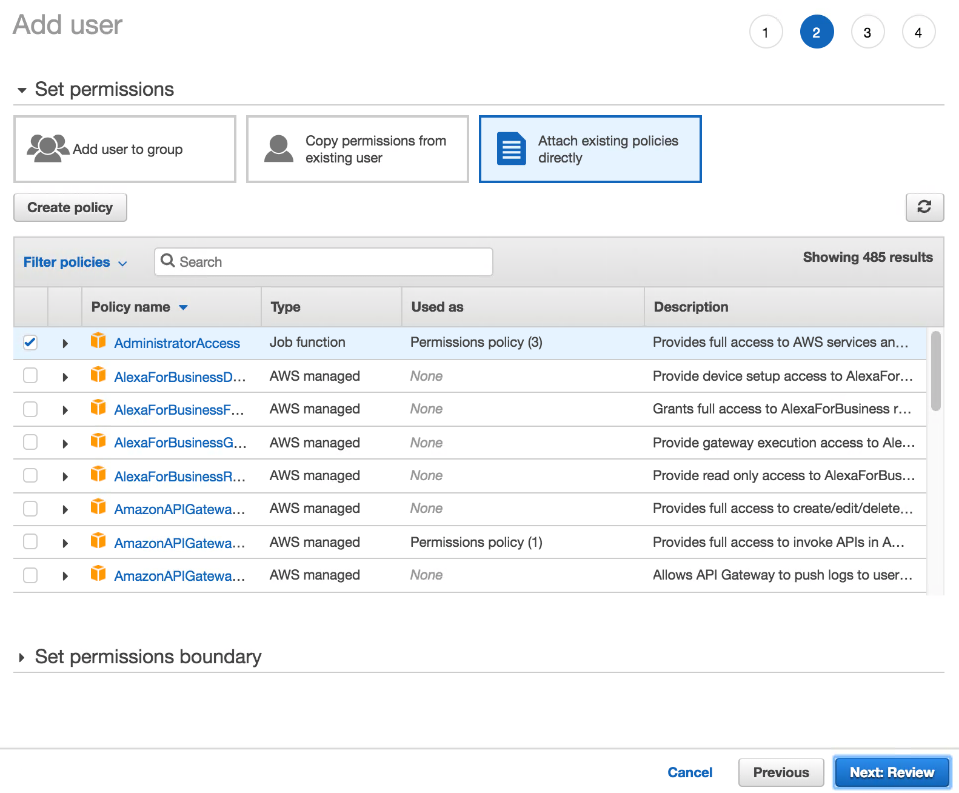Open the AlexaForBusinessD… policy link

point(180,377)
